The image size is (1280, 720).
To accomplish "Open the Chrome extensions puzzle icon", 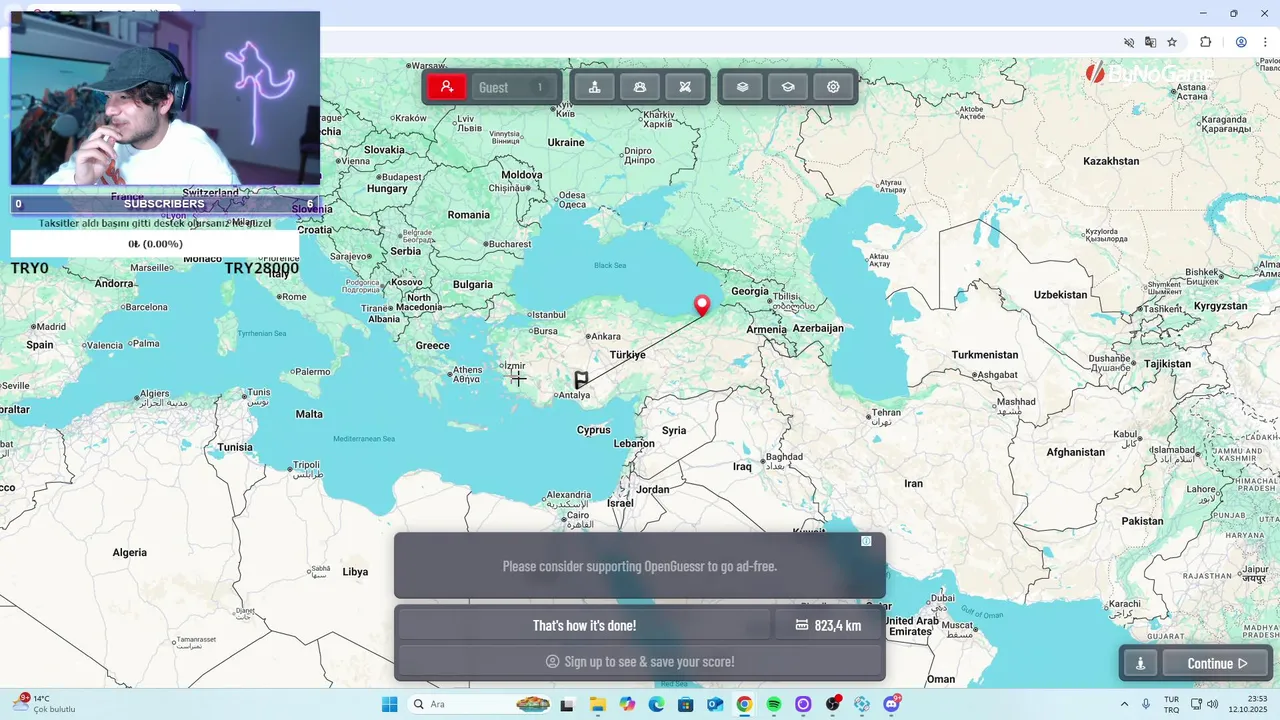I will [1205, 42].
